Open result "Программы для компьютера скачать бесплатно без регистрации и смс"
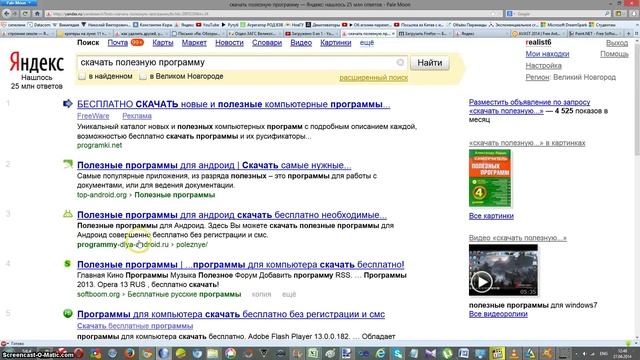640x360 pixels. 231,314
